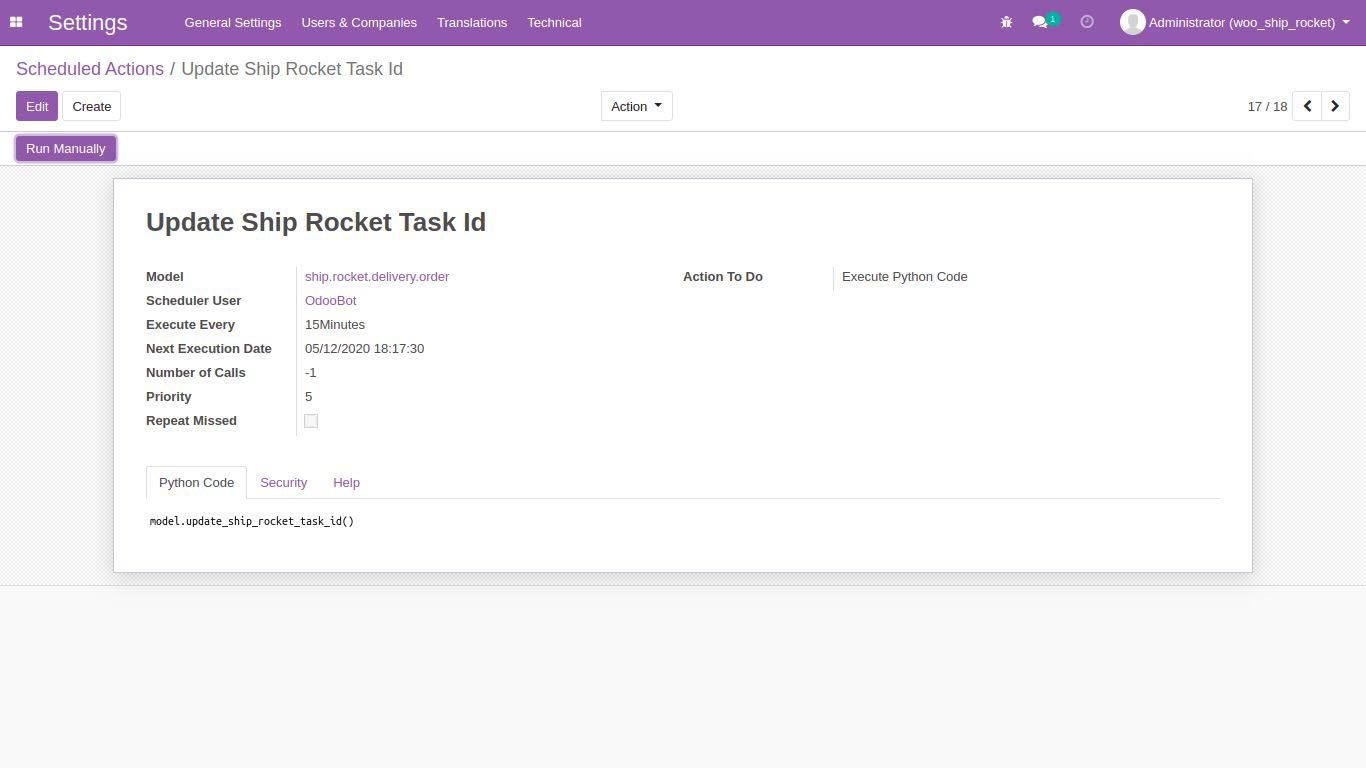
Task: Click the 15Minutes interval value
Action: (335, 324)
